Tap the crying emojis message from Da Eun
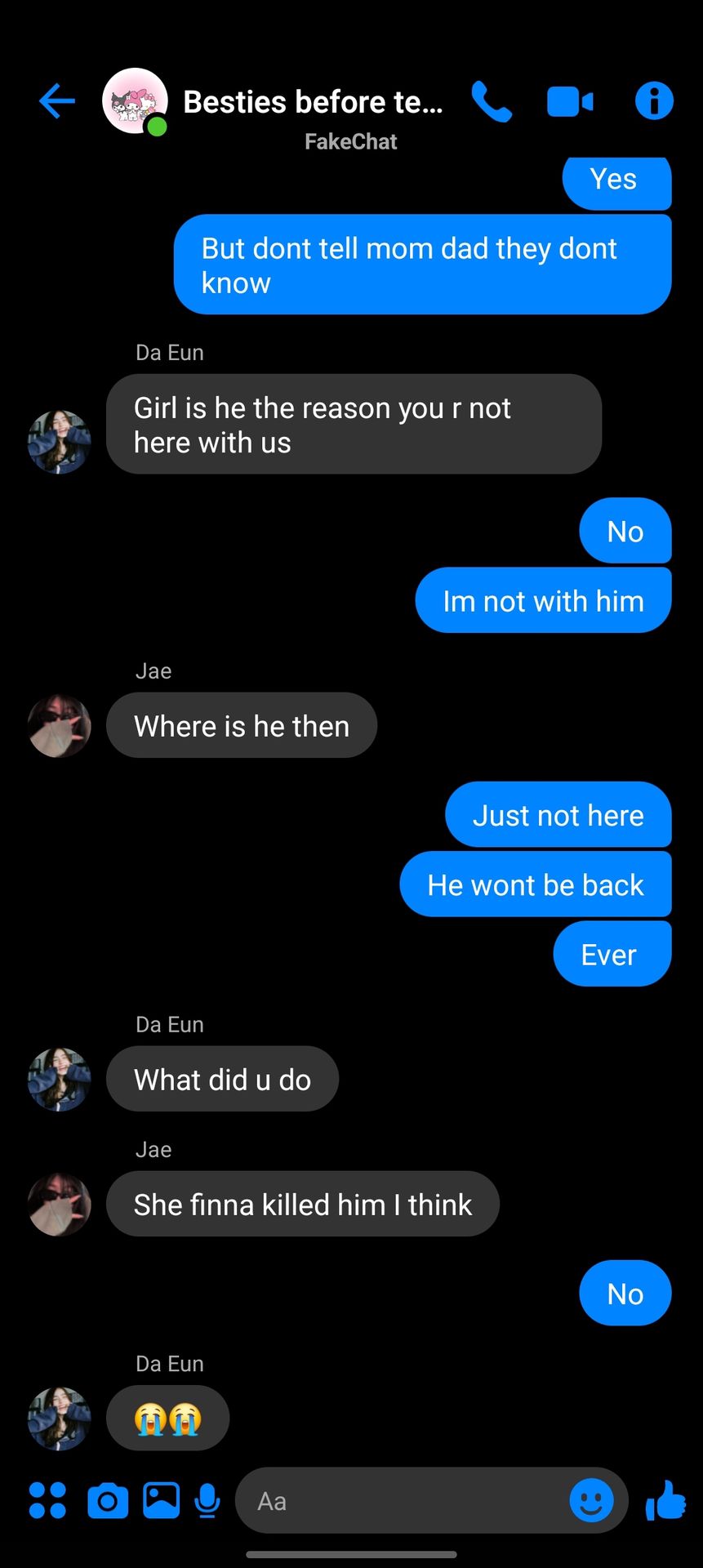This screenshot has height=1568, width=703. (x=167, y=1419)
